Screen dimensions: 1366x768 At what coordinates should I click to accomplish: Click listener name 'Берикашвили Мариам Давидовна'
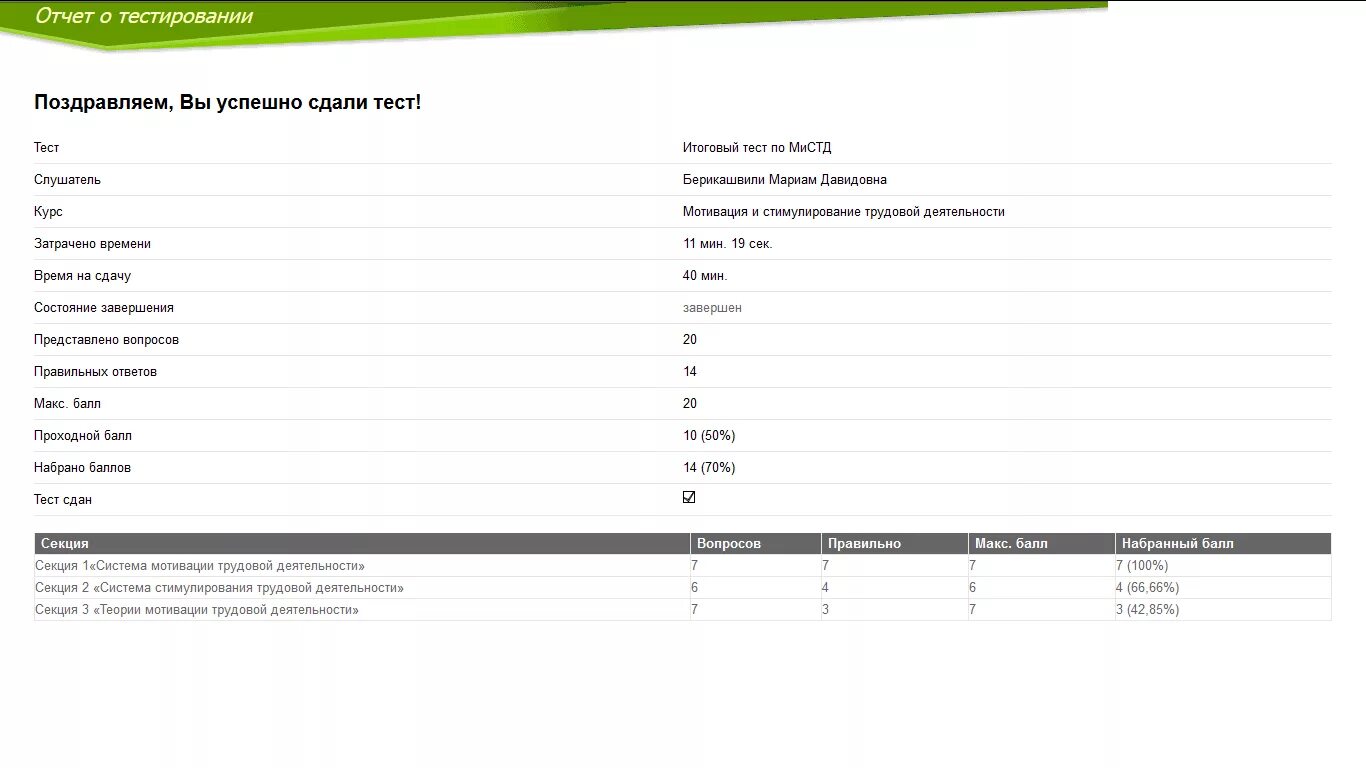[785, 180]
